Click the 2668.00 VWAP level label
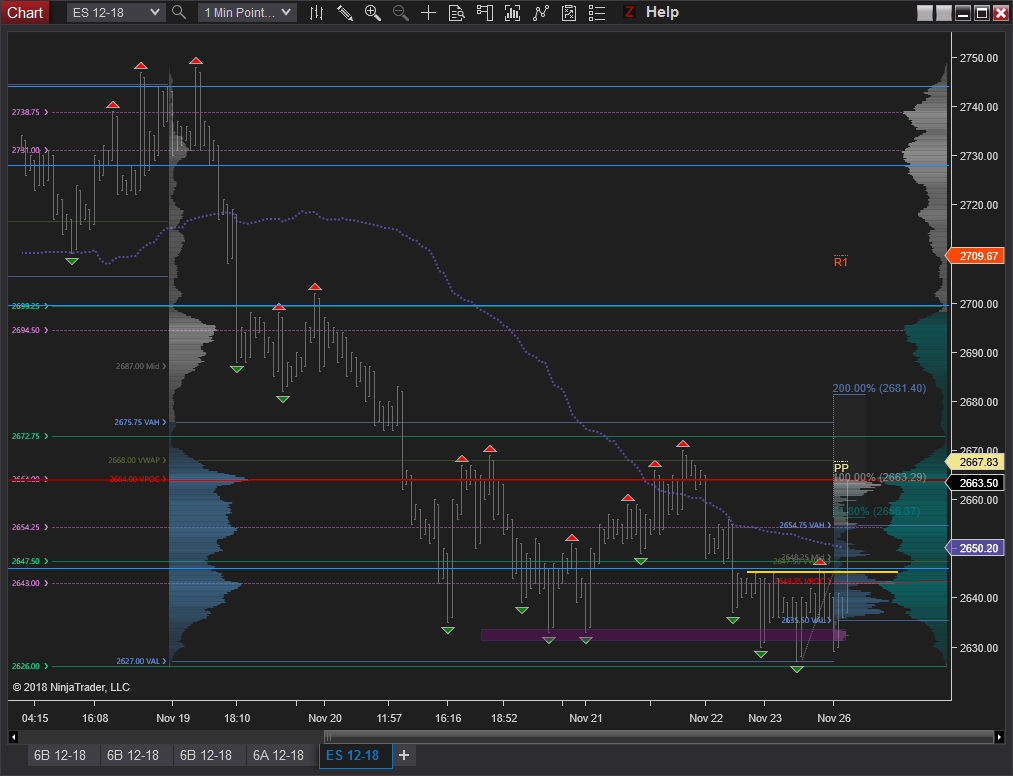1013x776 pixels. [x=137, y=460]
